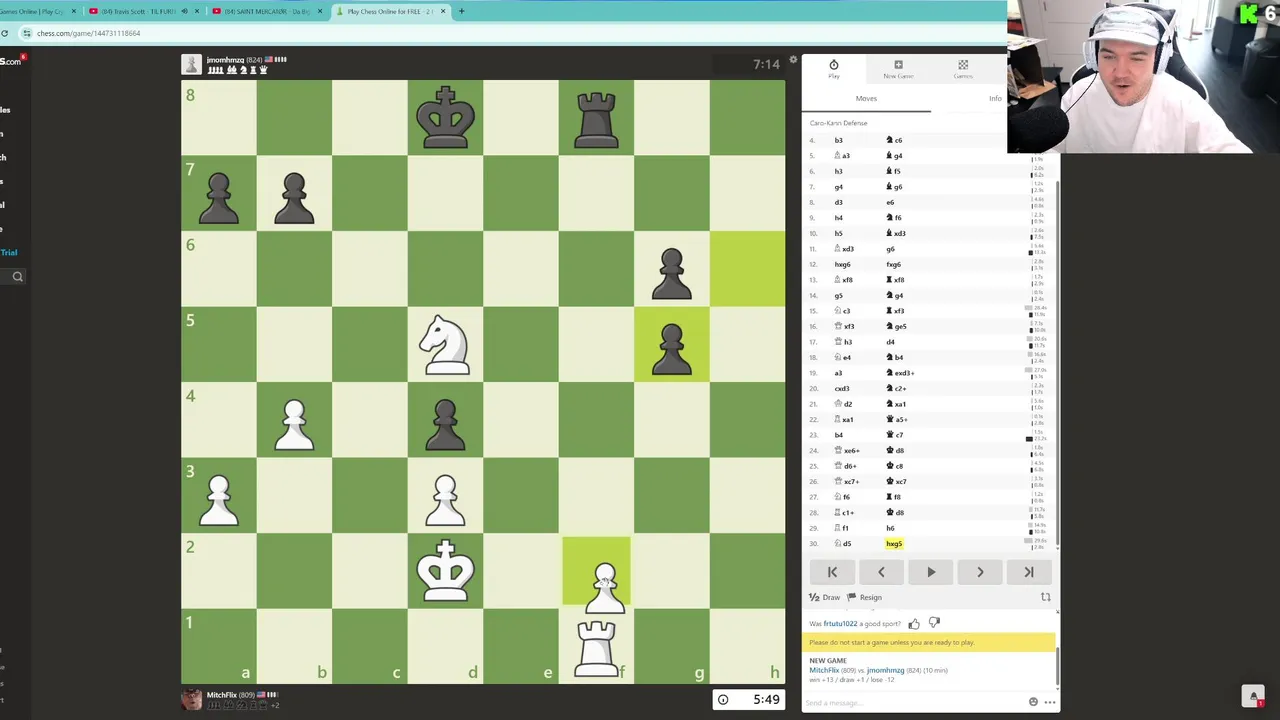The width and height of the screenshot is (1280, 720).
Task: Resign the game
Action: pyautogui.click(x=865, y=597)
